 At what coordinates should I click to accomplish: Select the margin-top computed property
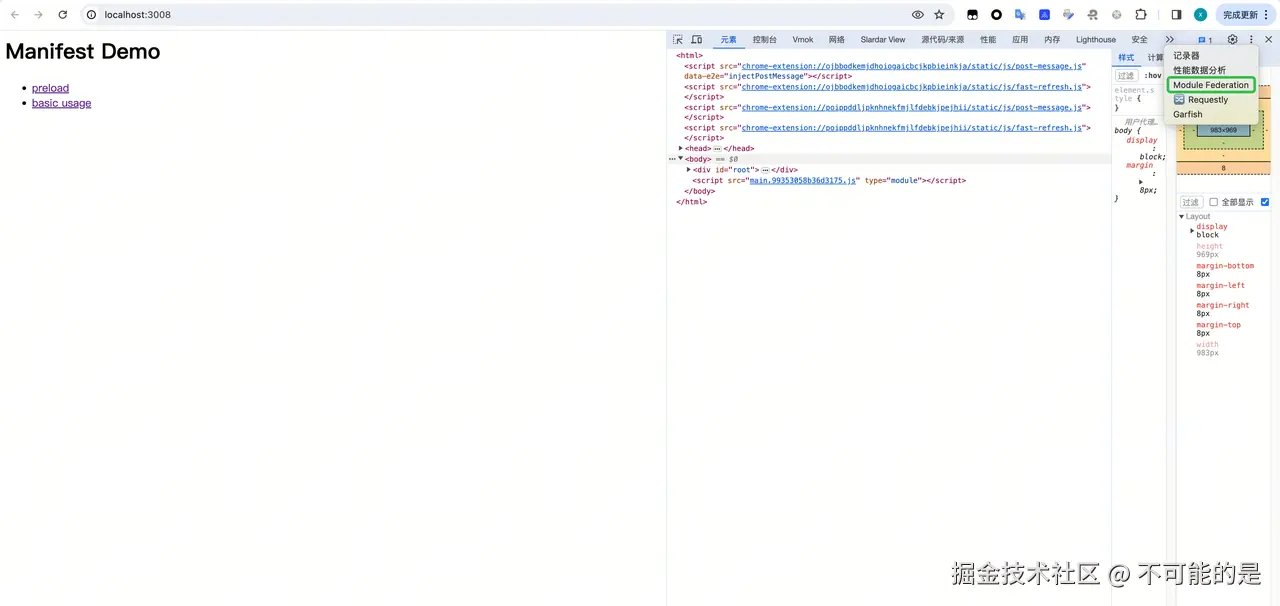(x=1218, y=325)
